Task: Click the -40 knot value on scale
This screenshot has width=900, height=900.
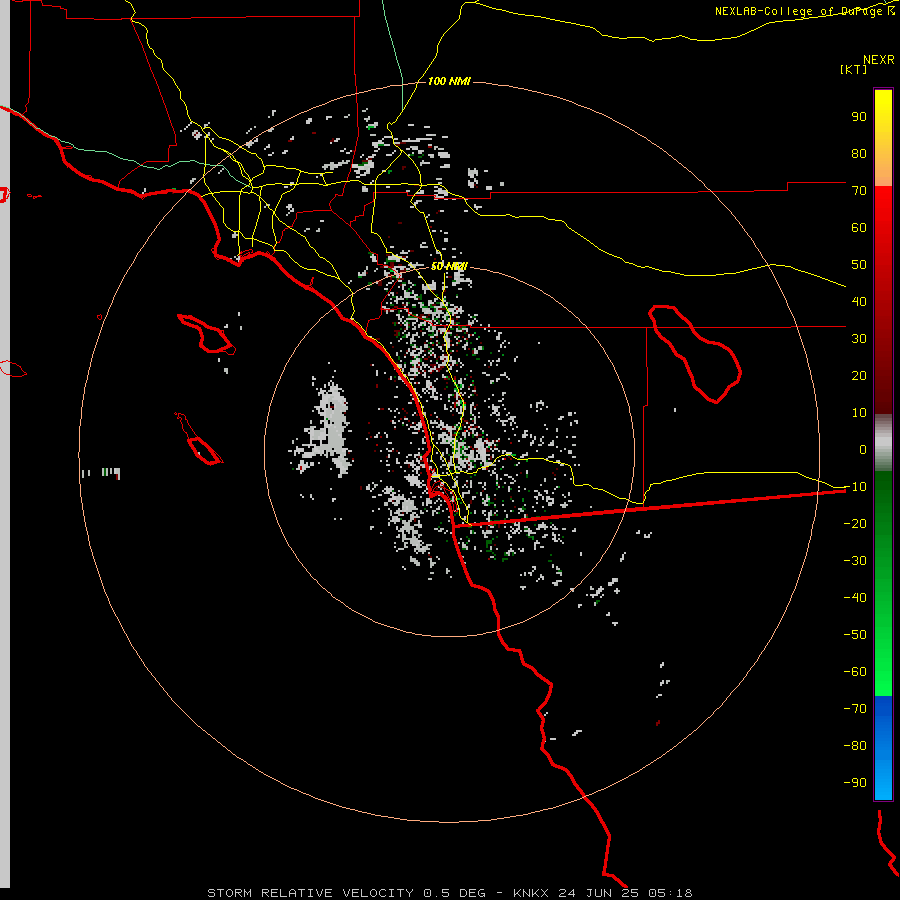Action: [855, 598]
